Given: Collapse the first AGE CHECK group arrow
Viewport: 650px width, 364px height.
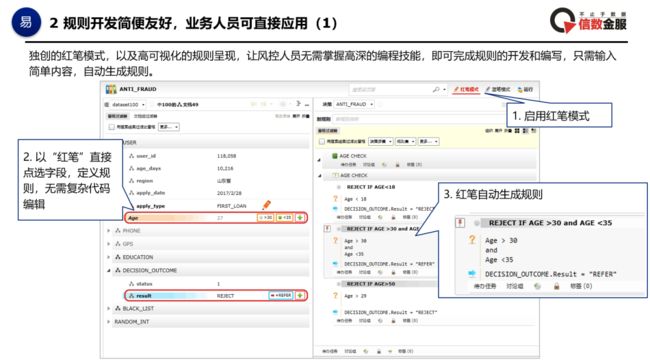Looking at the screenshot, I should [x=319, y=160].
